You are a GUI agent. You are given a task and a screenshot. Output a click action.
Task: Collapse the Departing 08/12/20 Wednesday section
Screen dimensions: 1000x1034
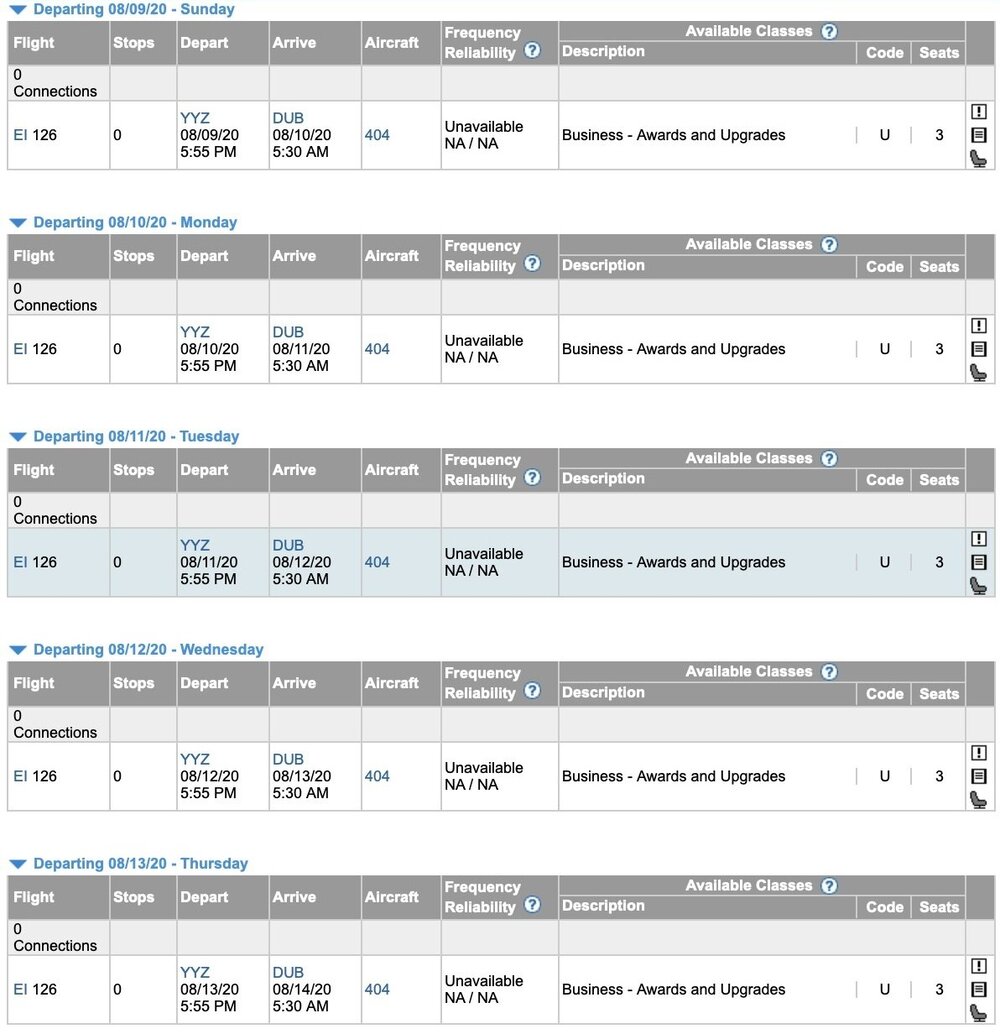pos(17,650)
